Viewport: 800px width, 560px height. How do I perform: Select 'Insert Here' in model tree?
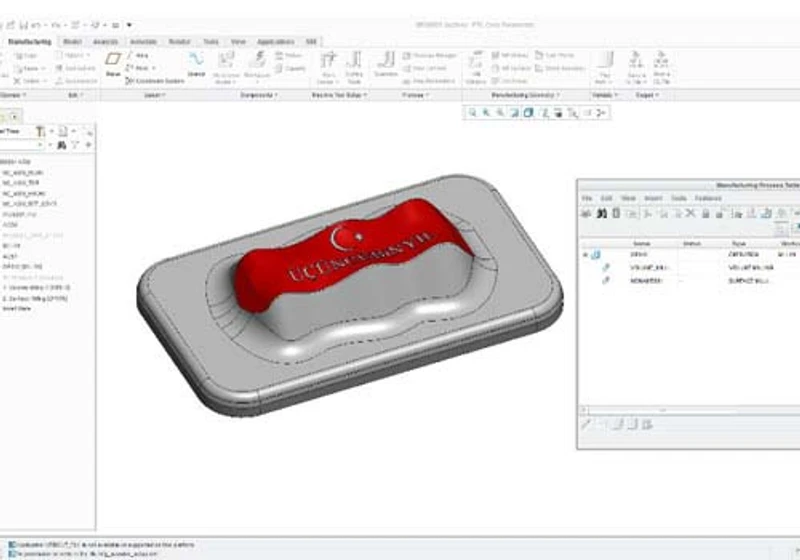(16, 309)
